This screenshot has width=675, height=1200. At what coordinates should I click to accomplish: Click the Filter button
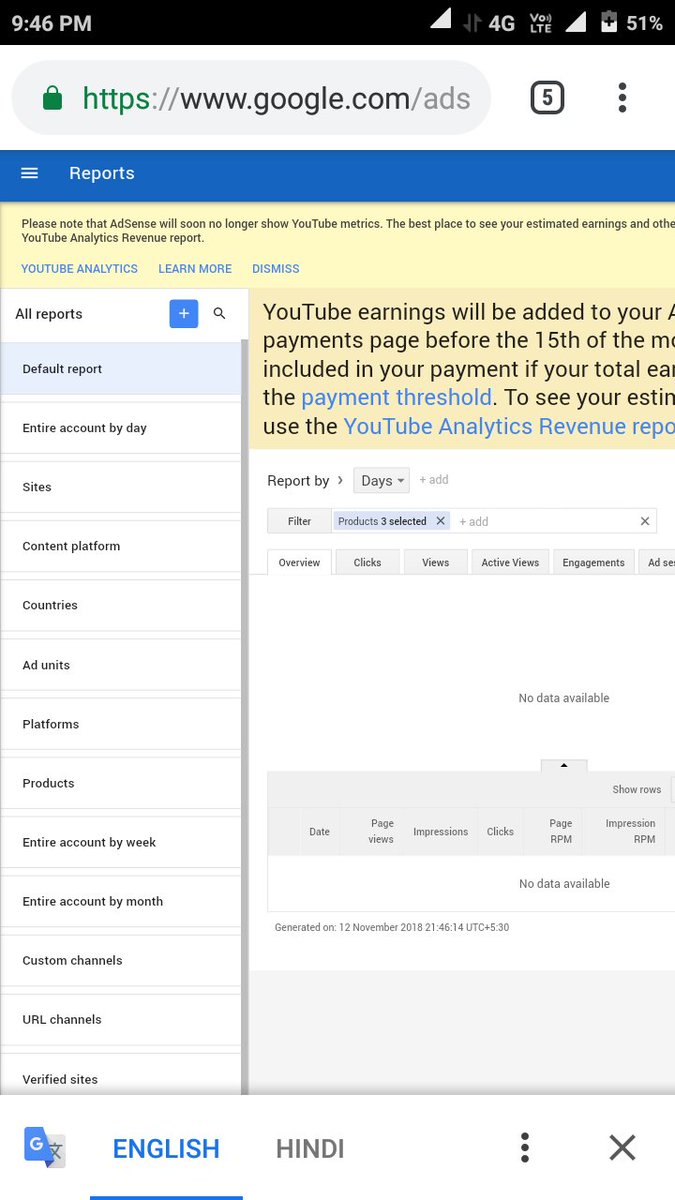click(299, 521)
